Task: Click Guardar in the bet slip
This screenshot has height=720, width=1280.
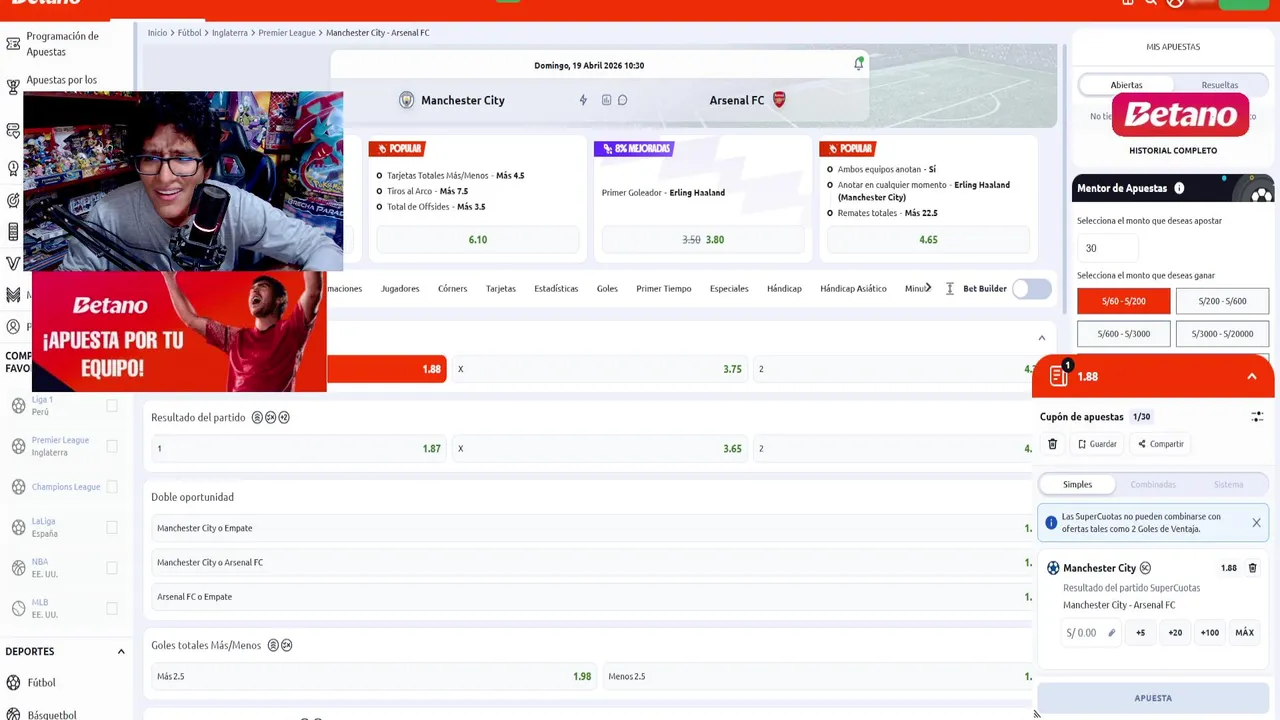Action: [x=1097, y=444]
